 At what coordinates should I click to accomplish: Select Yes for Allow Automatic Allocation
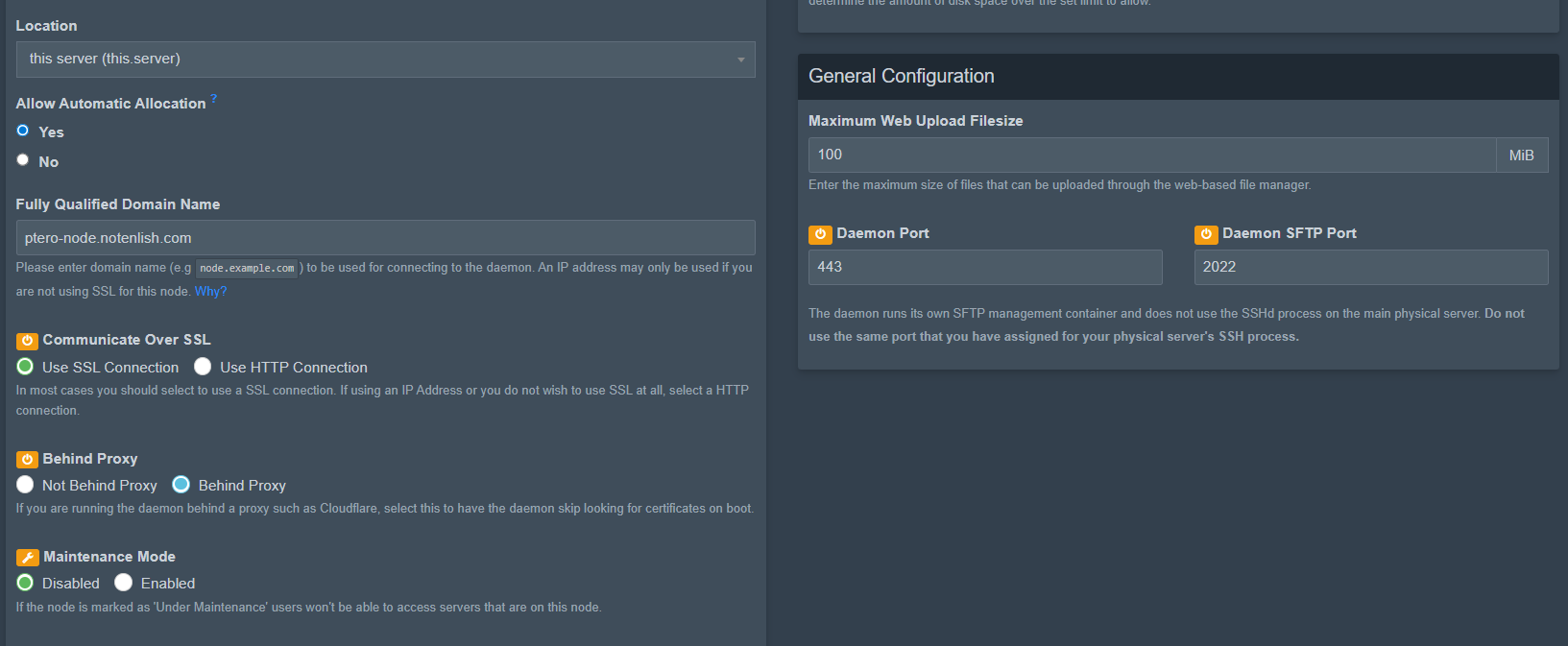23,131
